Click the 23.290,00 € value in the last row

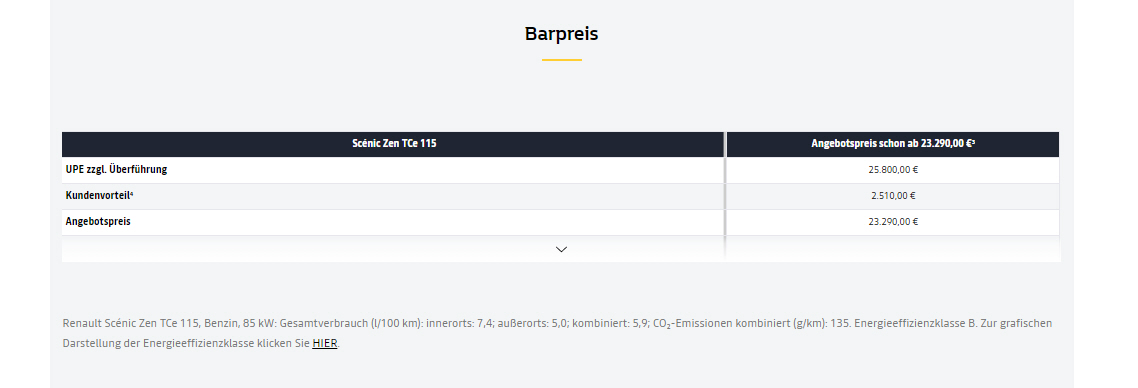[x=893, y=221]
